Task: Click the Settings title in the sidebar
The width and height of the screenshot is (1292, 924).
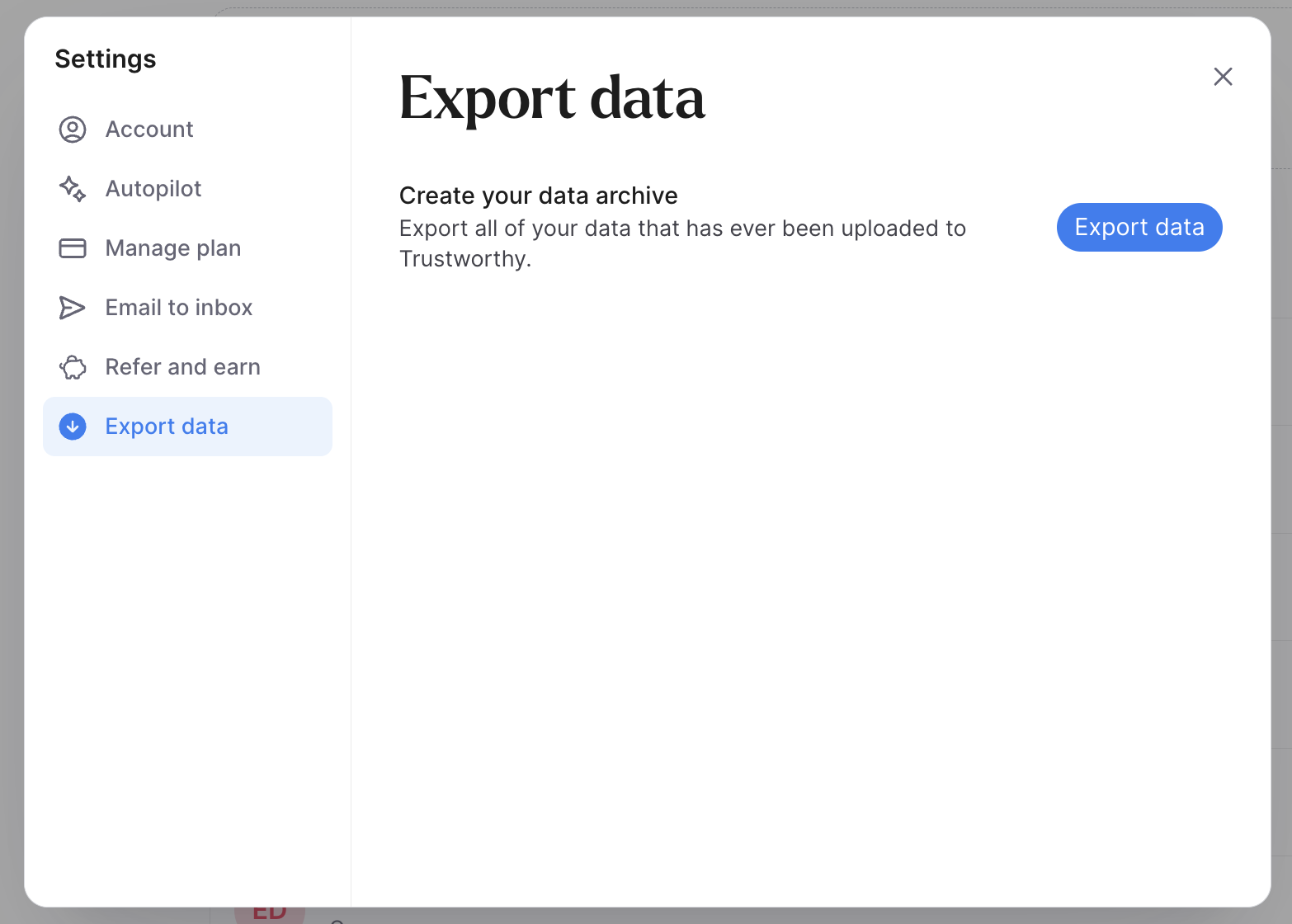Action: (x=106, y=59)
